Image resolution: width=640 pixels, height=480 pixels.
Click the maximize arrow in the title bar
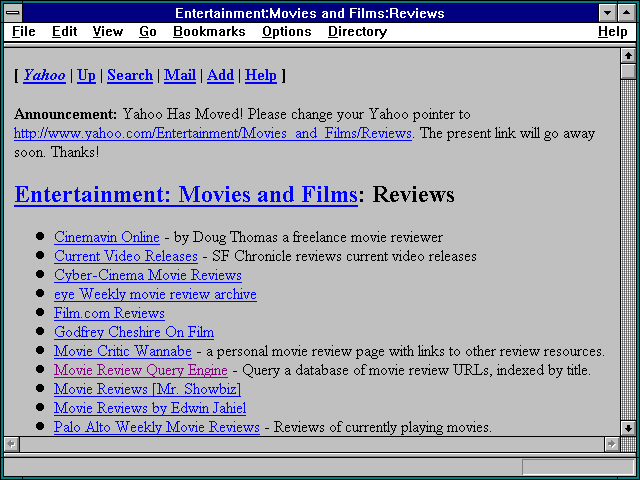click(627, 13)
